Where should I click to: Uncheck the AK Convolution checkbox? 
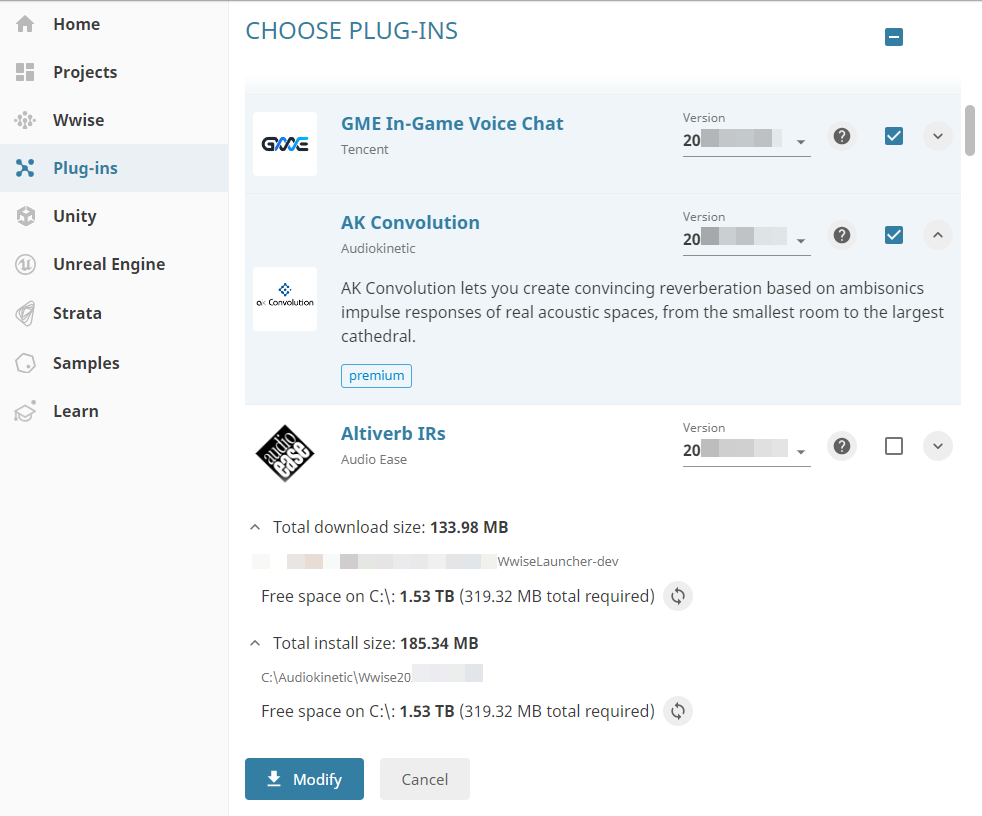pyautogui.click(x=894, y=235)
